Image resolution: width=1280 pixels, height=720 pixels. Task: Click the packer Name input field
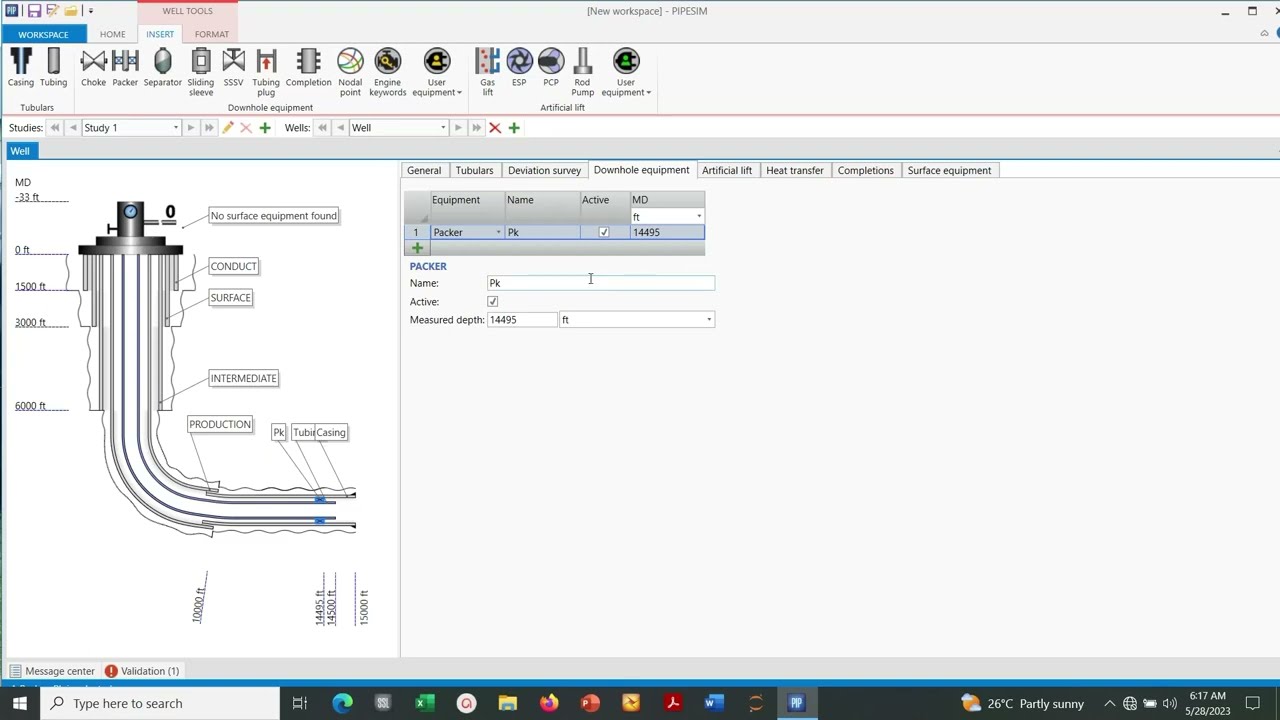point(601,283)
